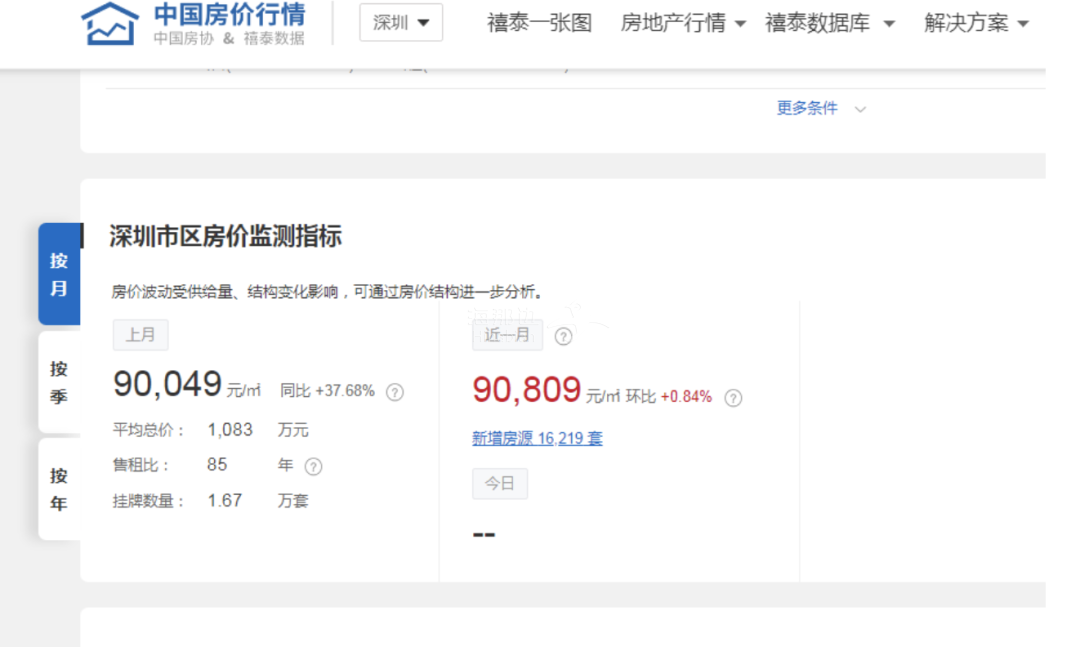Viewport: 1080px width, 647px height.
Task: Open the 禧泰数据库 dropdown menu
Action: point(830,23)
